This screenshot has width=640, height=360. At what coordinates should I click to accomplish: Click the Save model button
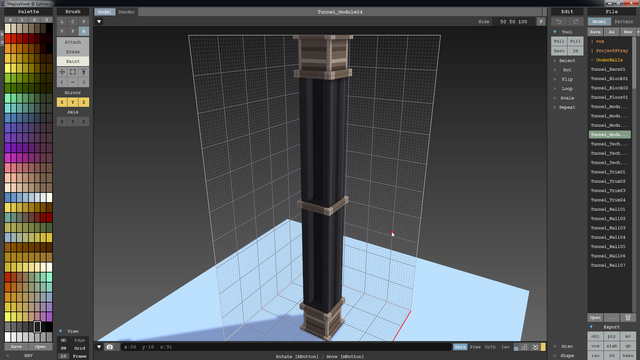(595, 32)
